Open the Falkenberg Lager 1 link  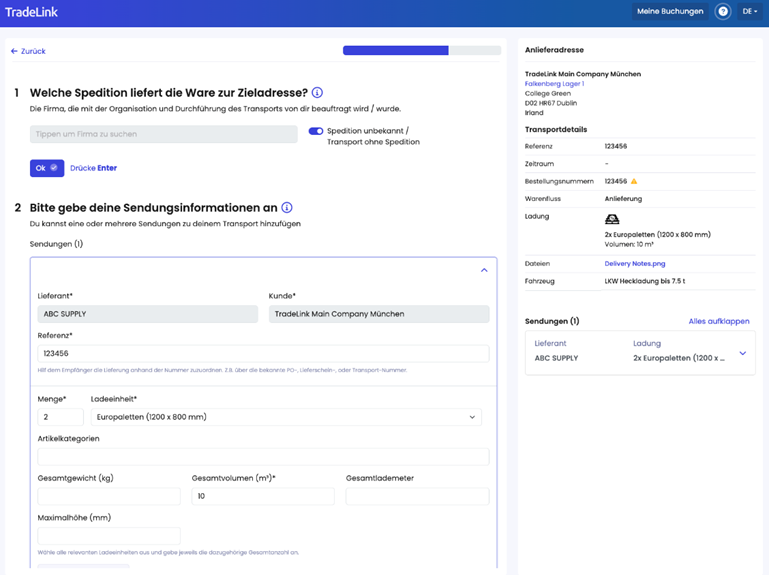tap(554, 84)
